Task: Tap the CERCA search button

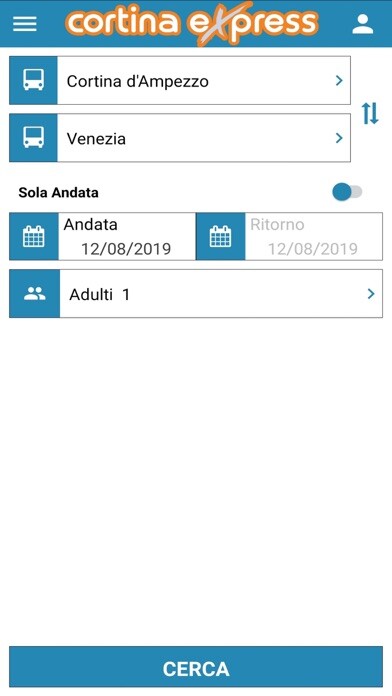Action: click(196, 667)
